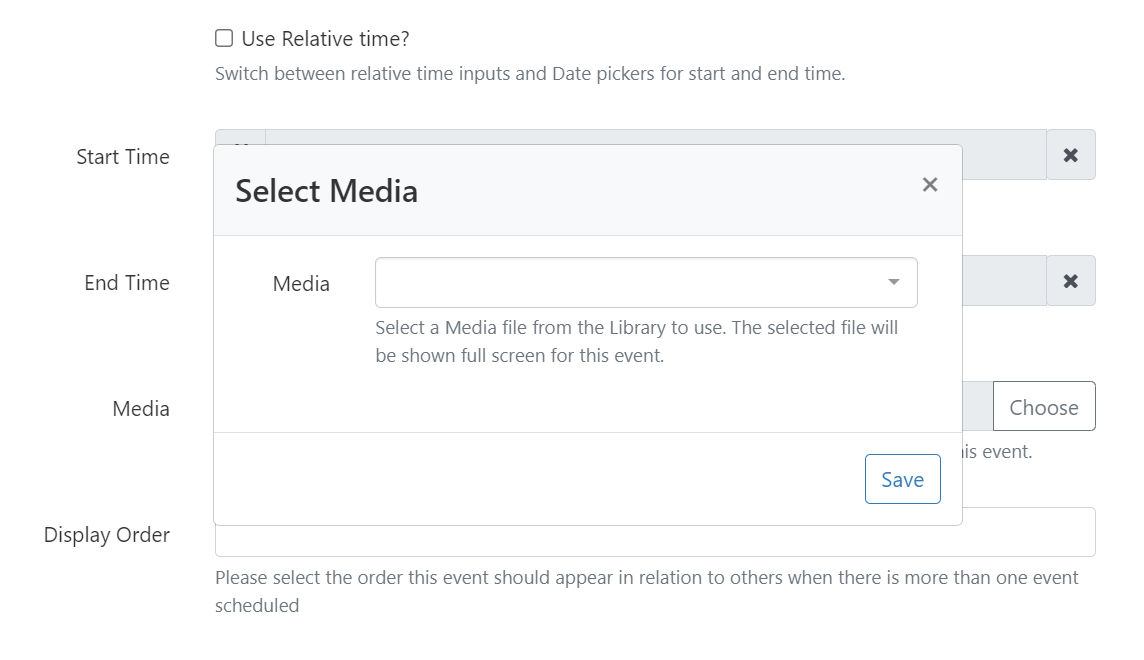Click the Media dropdown arrow in dialog
This screenshot has height=660, width=1144.
(894, 283)
